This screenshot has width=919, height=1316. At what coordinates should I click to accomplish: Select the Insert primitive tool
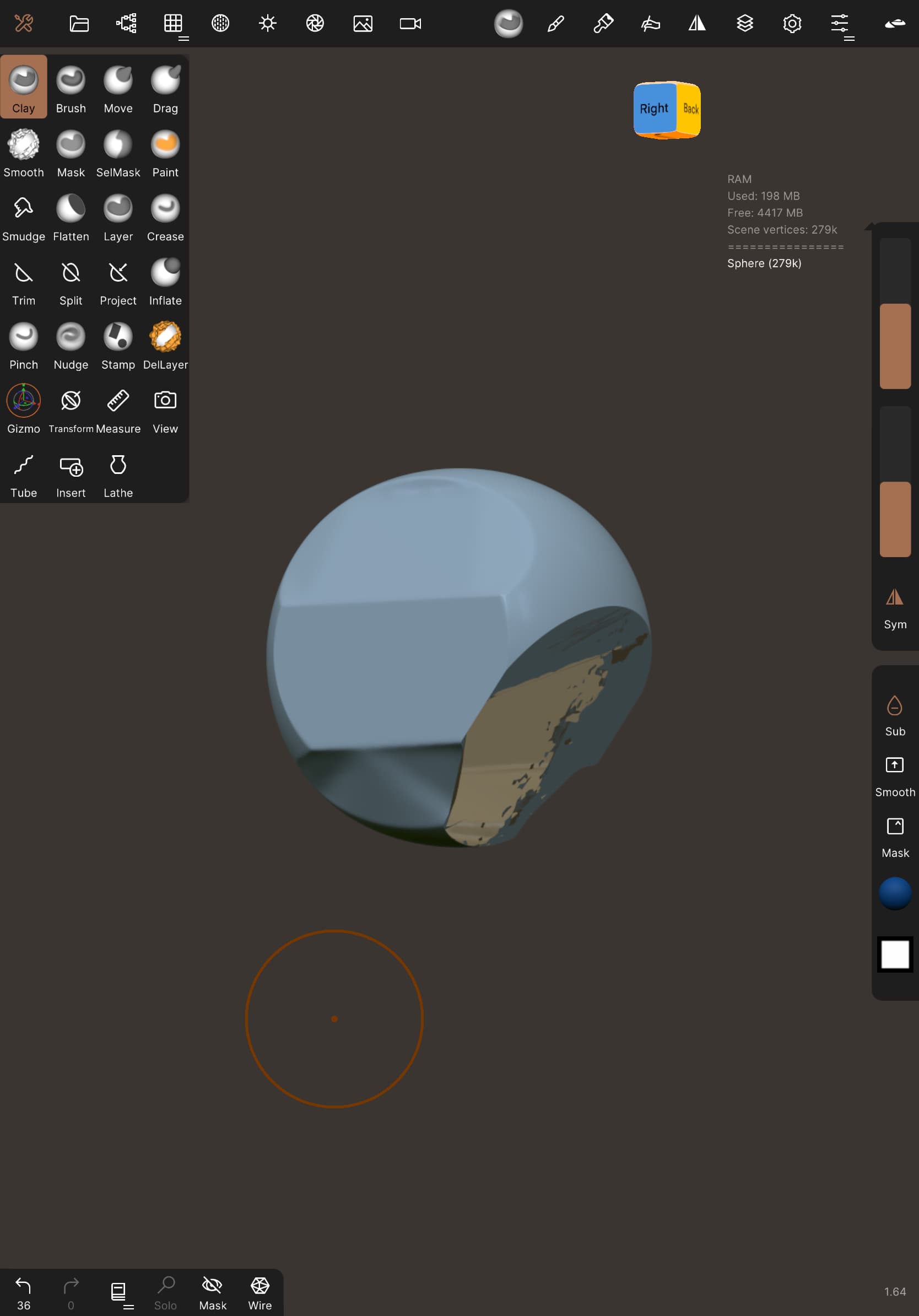click(x=71, y=472)
